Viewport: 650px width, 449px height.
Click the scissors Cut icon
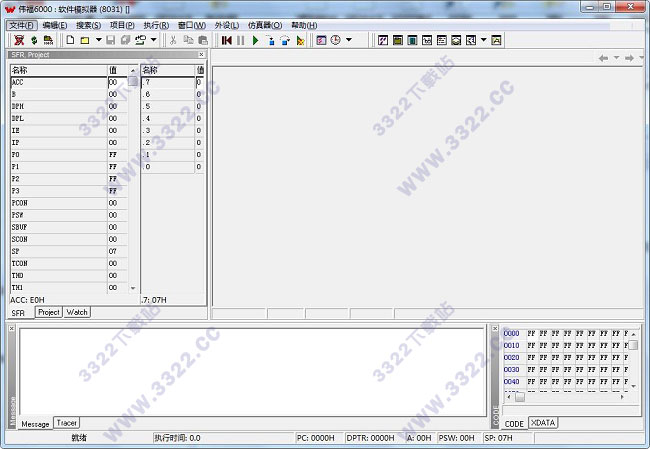[x=173, y=40]
